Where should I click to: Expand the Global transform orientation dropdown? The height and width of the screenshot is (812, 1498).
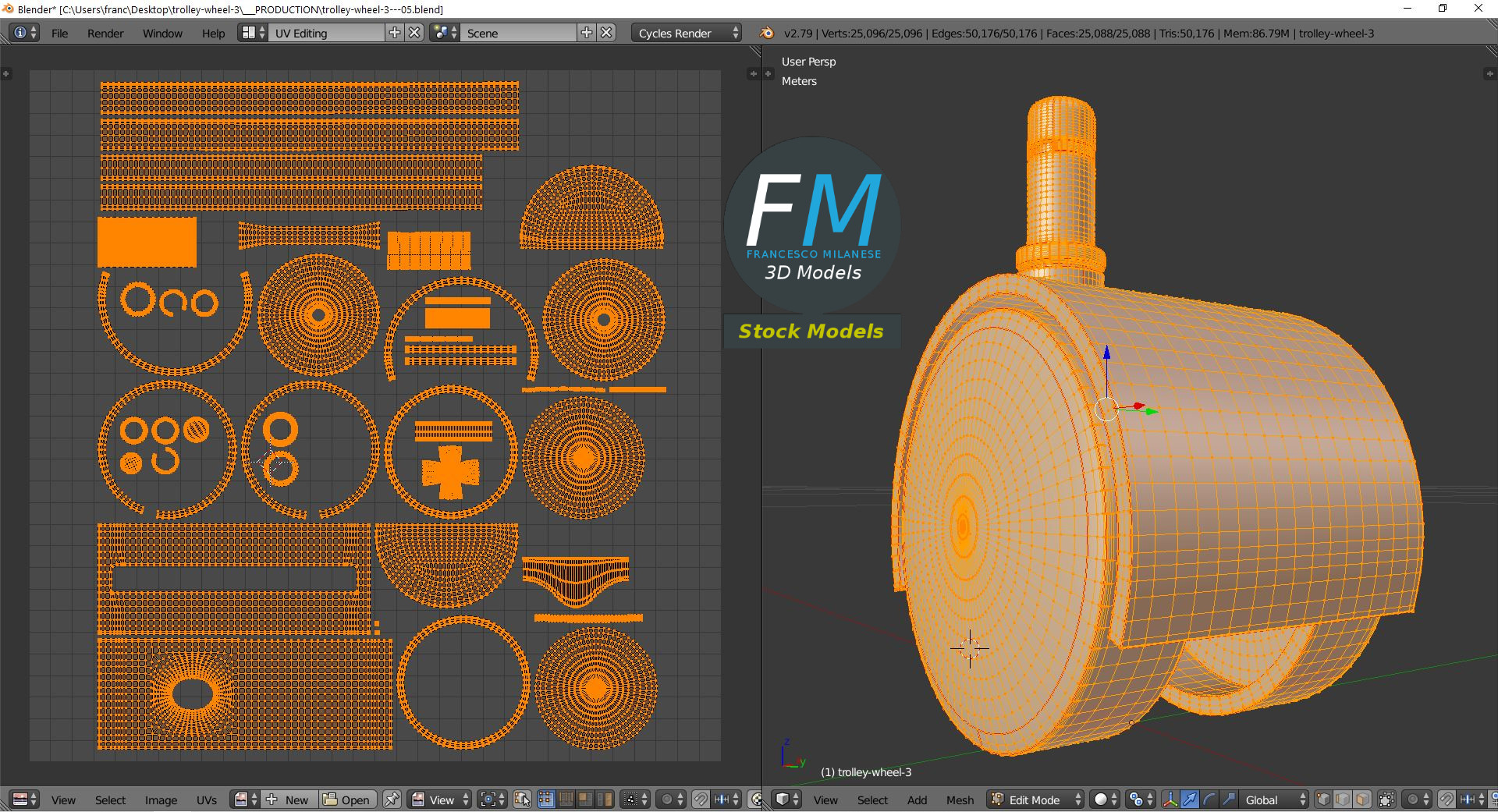[1275, 800]
